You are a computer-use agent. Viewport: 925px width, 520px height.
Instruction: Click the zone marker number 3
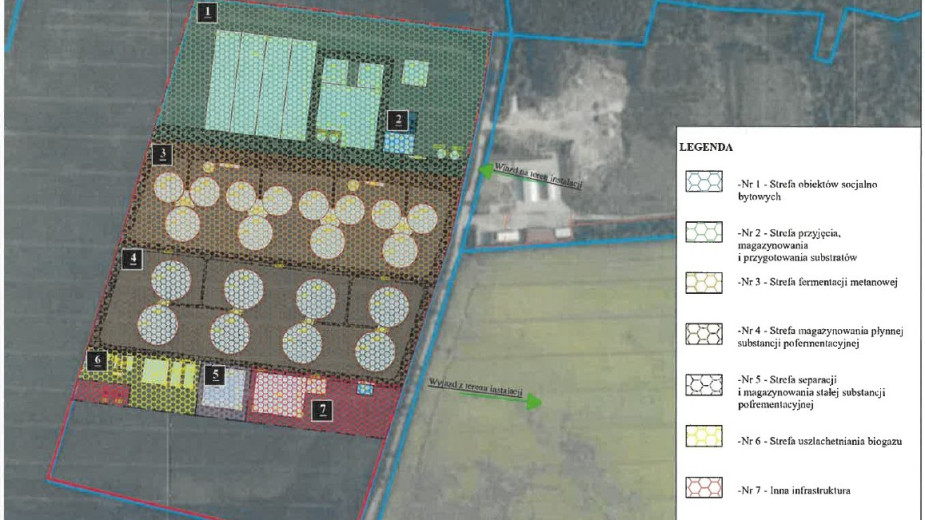(x=162, y=154)
